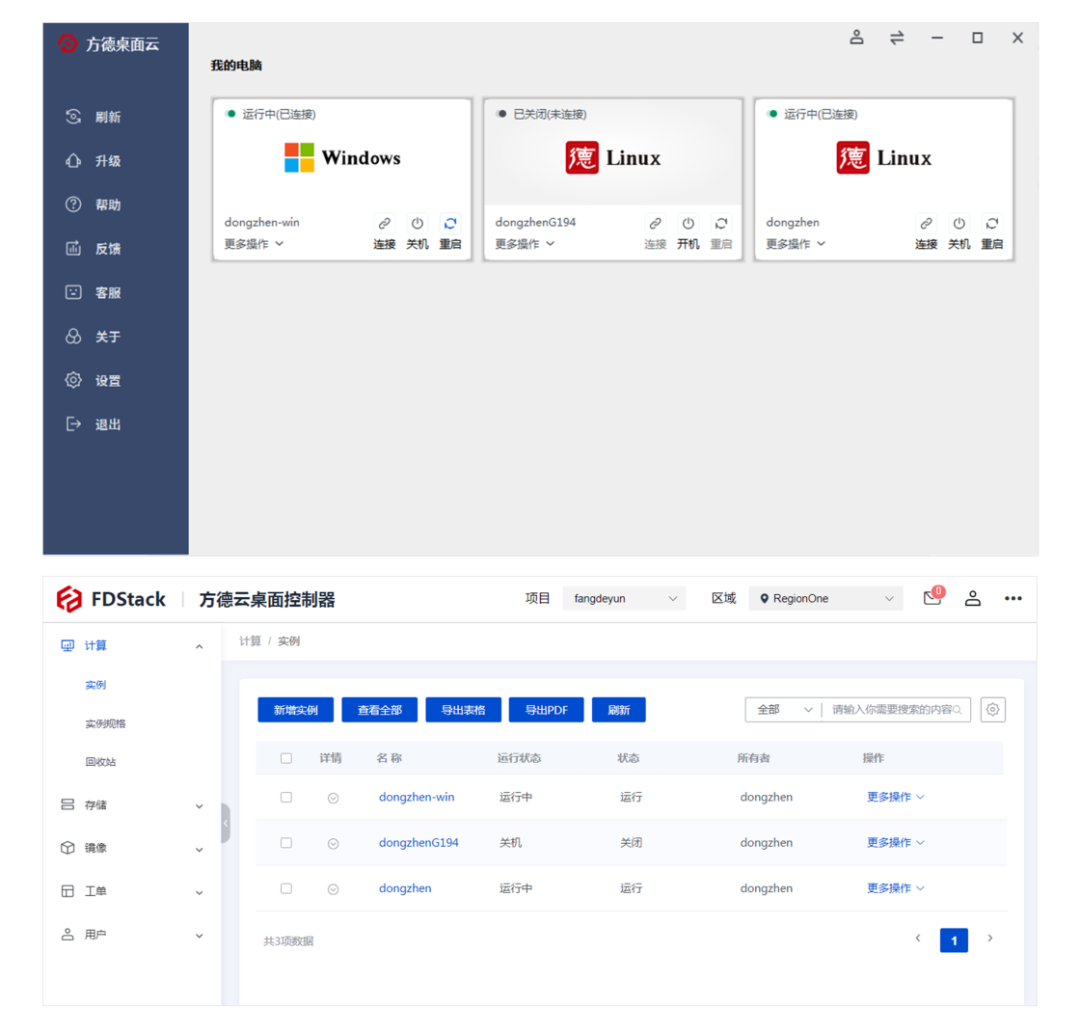Open the 全部 search filter dropdown
1080x1034 pixels.
pyautogui.click(x=784, y=710)
